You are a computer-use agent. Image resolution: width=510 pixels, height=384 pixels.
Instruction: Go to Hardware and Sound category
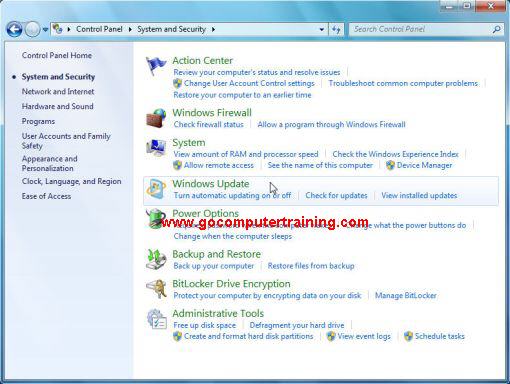[x=58, y=106]
